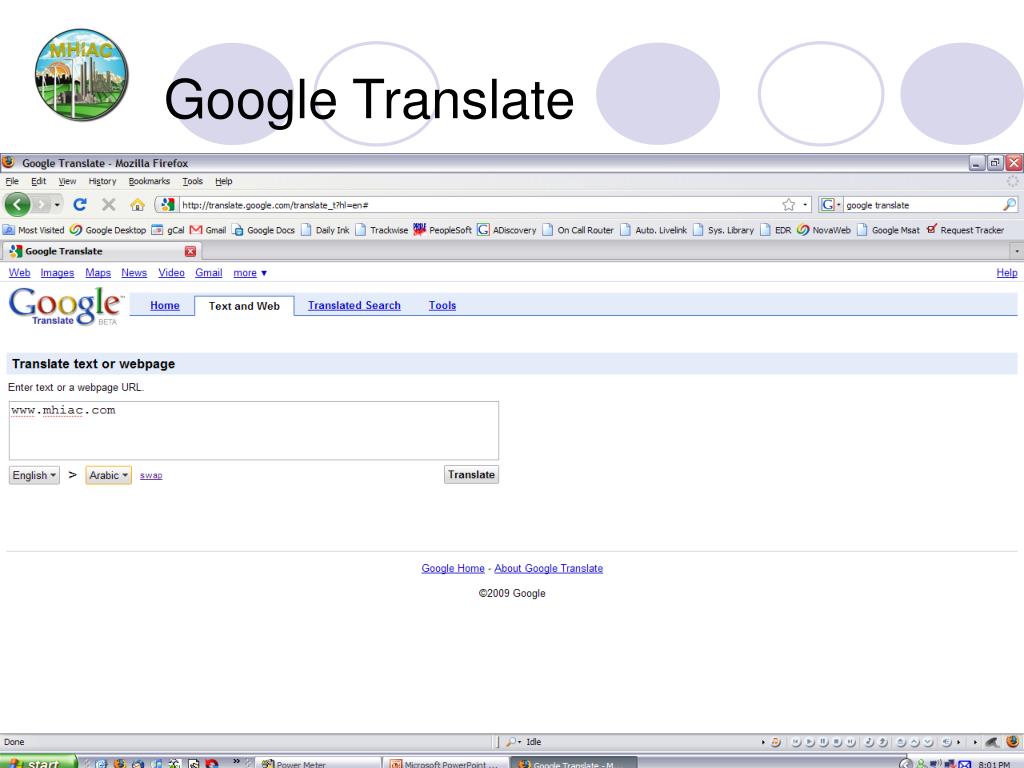
Task: Click the Windows Start button
Action: point(39,761)
